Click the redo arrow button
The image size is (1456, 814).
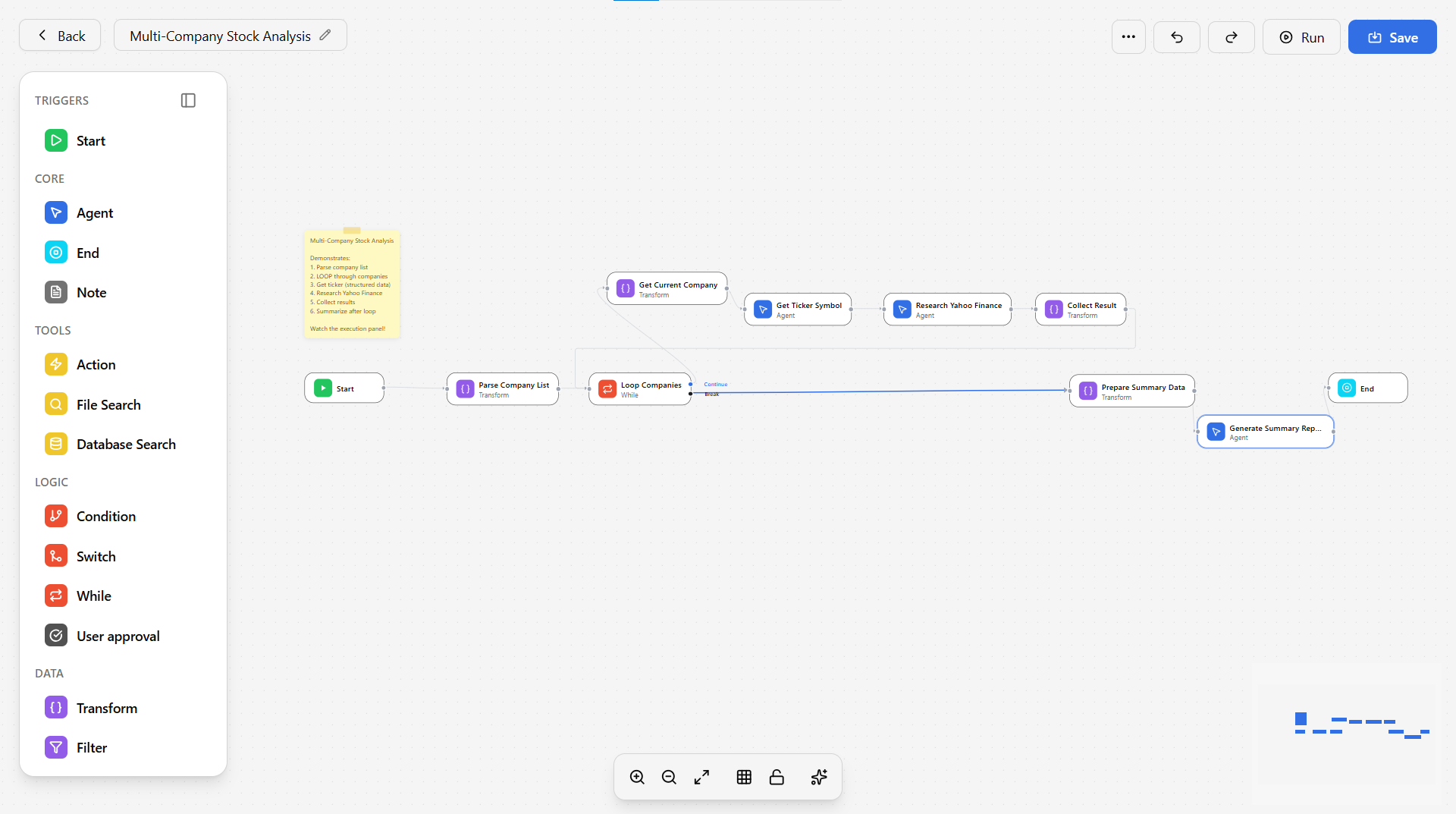click(1231, 37)
